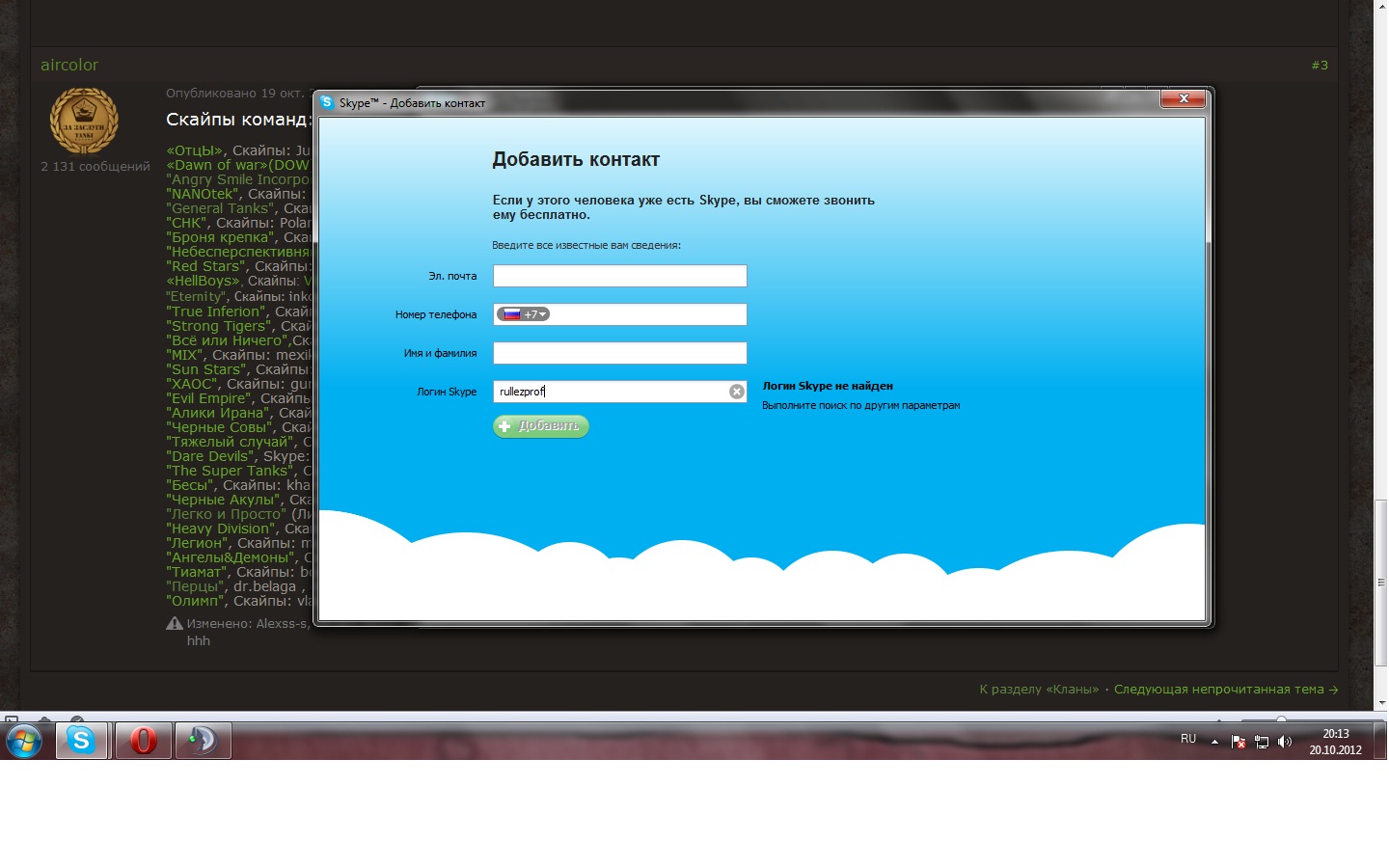This screenshot has height=868, width=1389.
Task: Click the "Броня крепка" clan link
Action: [221, 237]
